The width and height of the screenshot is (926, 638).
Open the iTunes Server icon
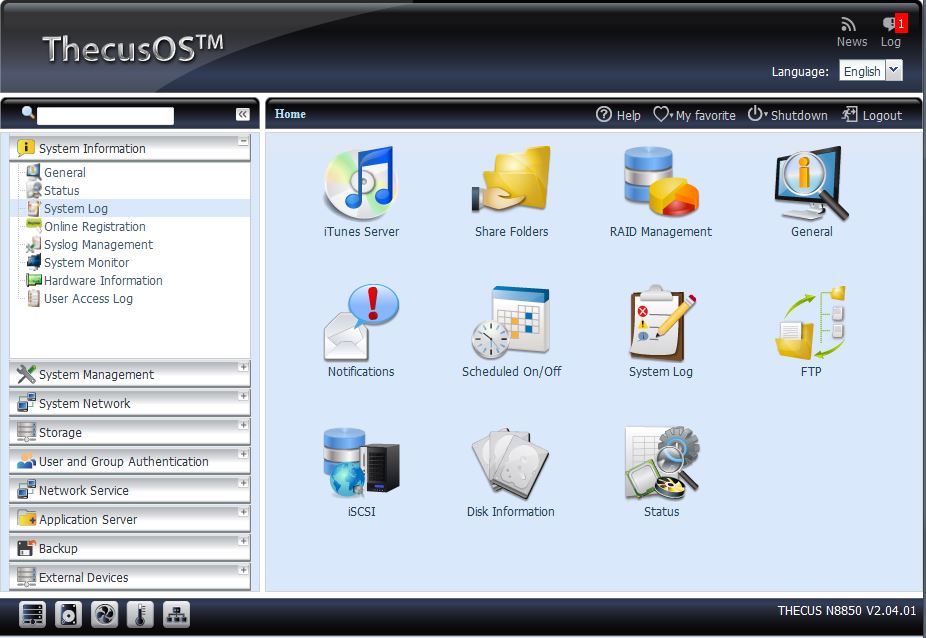[361, 184]
